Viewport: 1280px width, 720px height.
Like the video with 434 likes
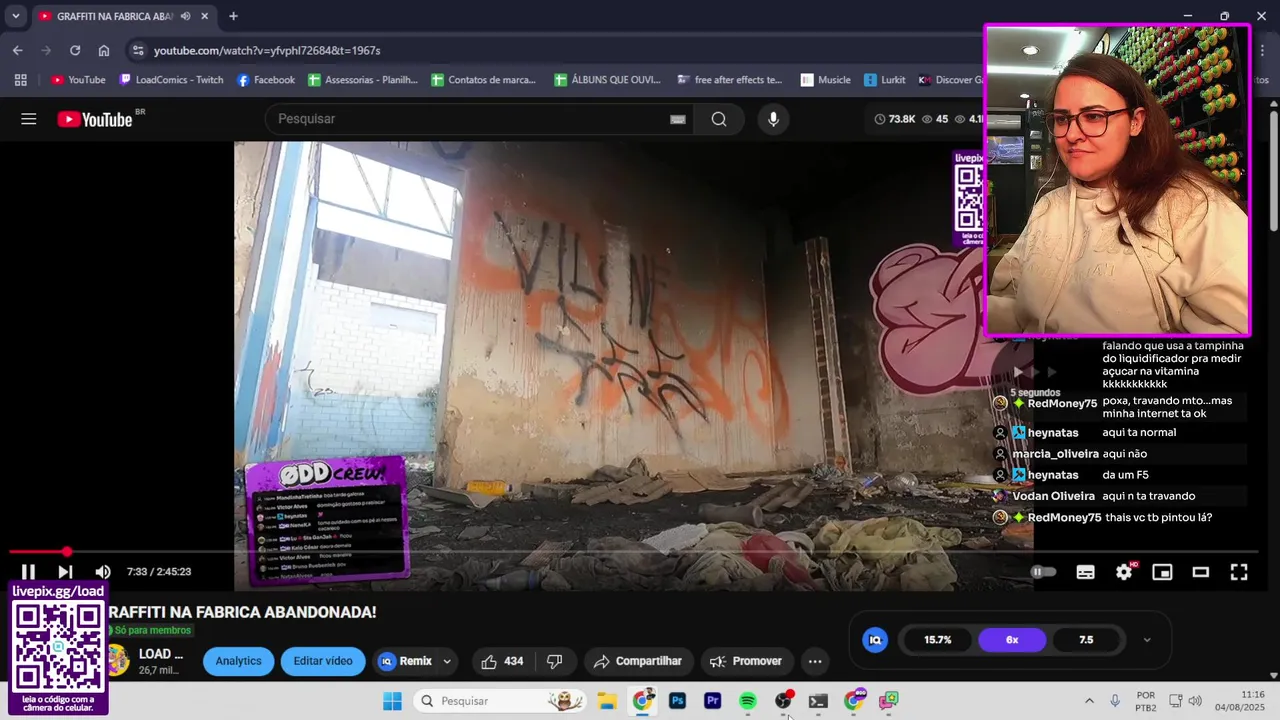point(502,661)
